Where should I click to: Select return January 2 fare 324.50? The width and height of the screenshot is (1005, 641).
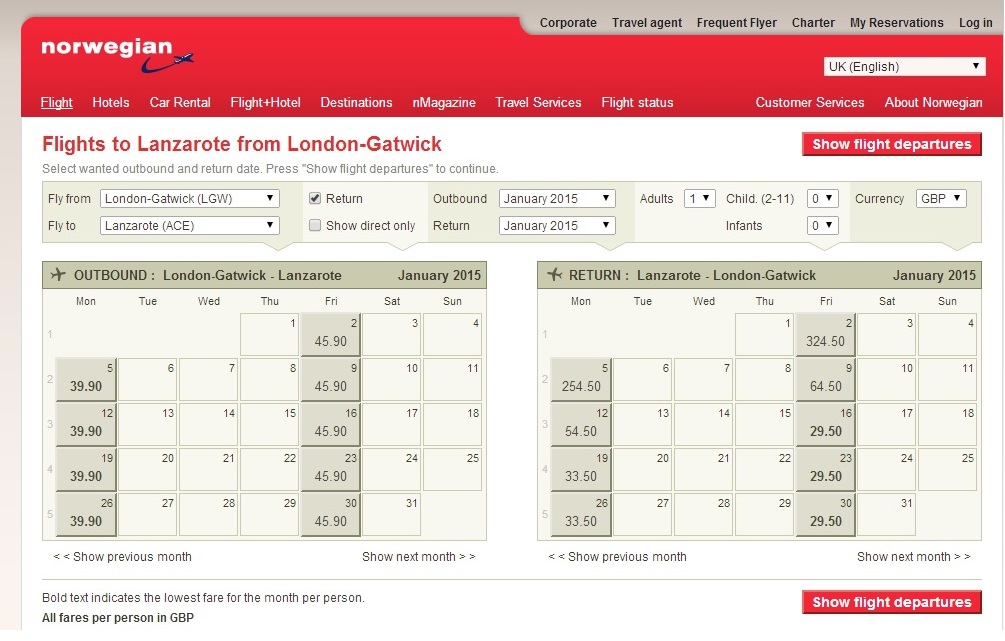click(826, 335)
